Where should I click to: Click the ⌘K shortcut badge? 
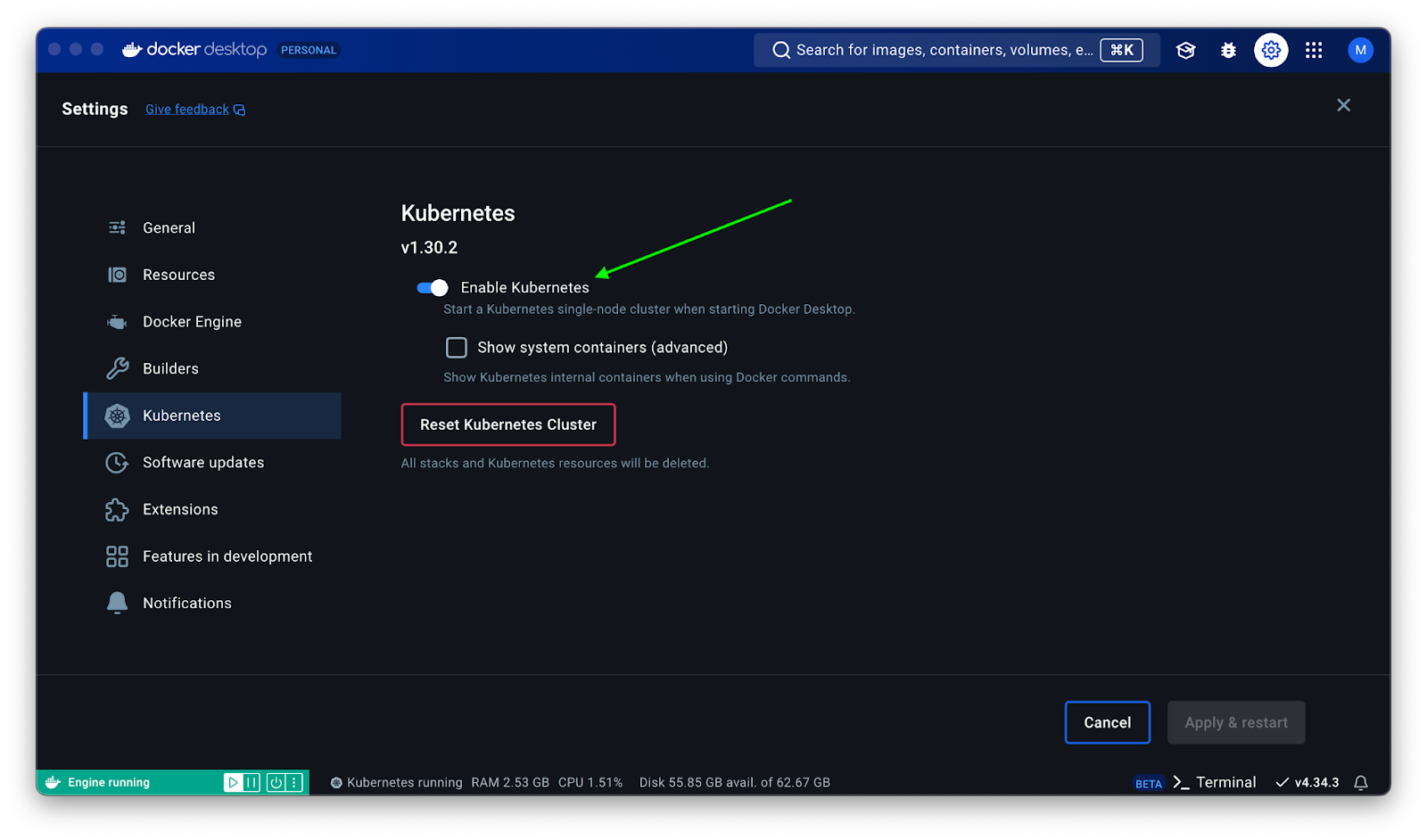coord(1122,50)
